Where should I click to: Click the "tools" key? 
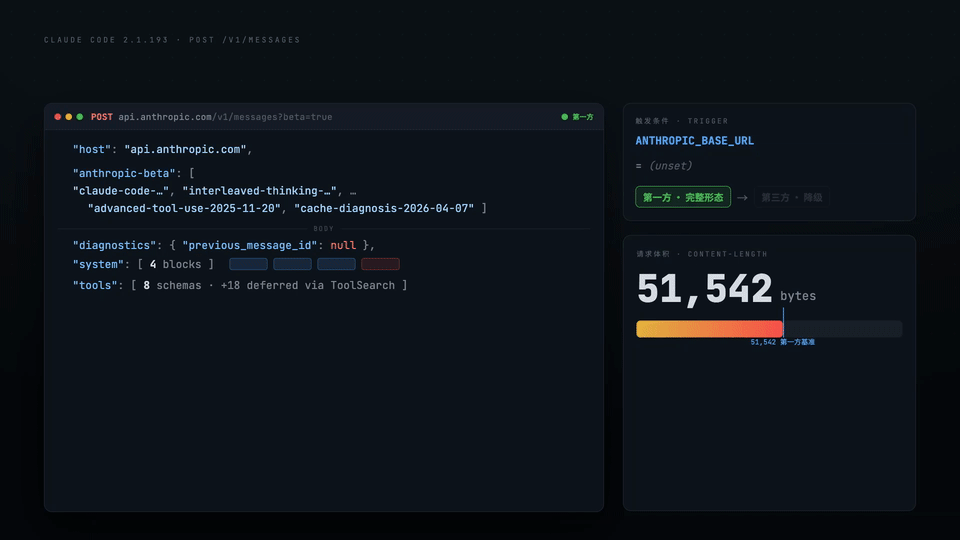point(95,285)
